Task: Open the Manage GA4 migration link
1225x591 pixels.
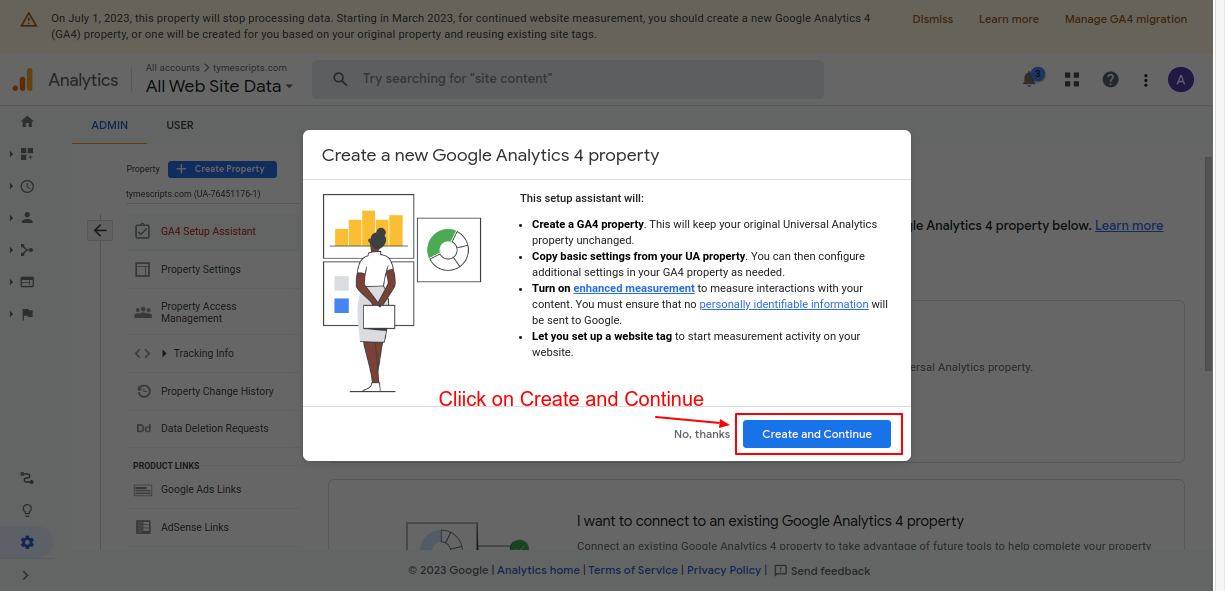Action: [1126, 18]
